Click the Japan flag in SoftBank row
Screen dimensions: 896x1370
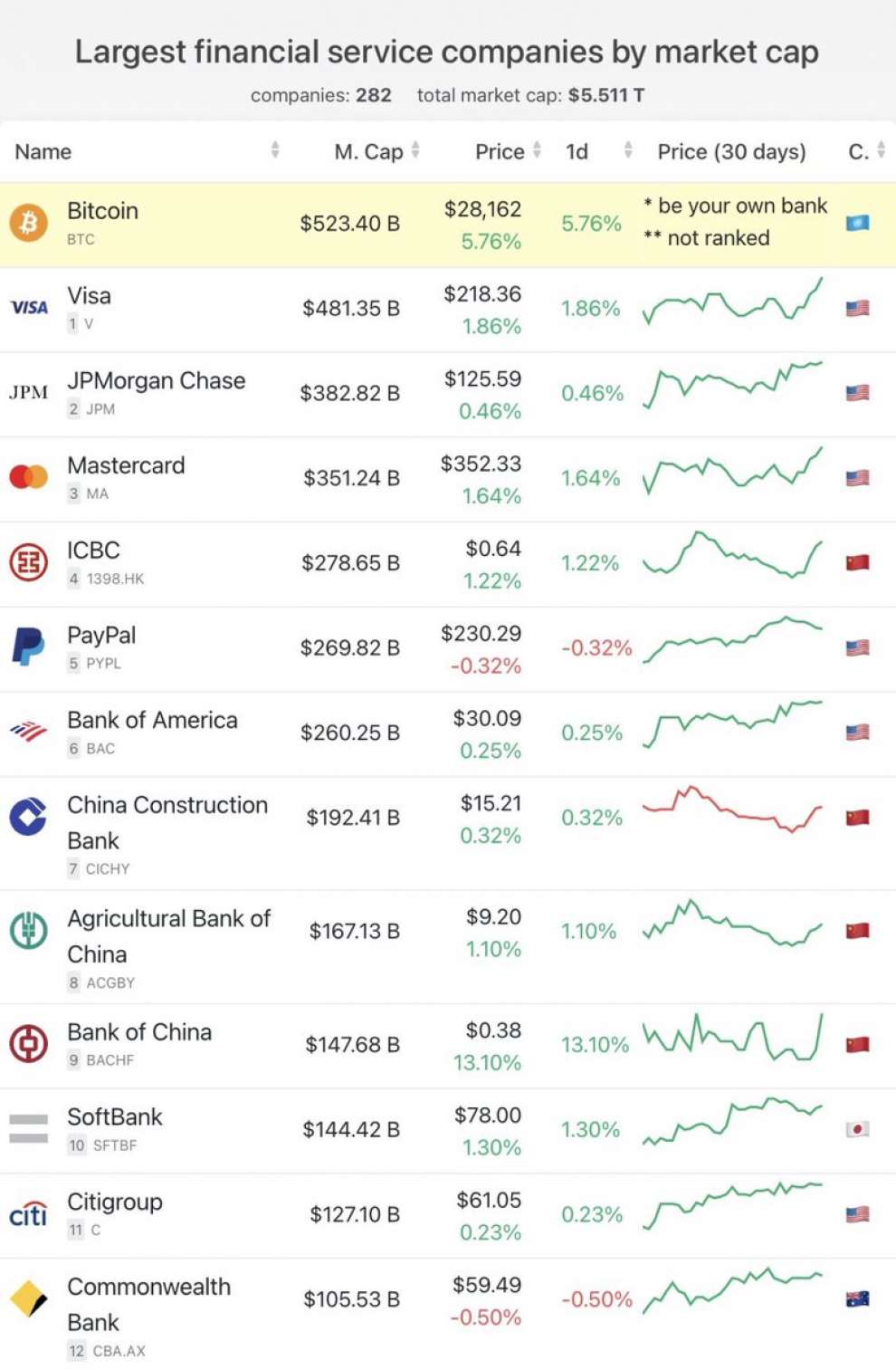(x=857, y=1129)
